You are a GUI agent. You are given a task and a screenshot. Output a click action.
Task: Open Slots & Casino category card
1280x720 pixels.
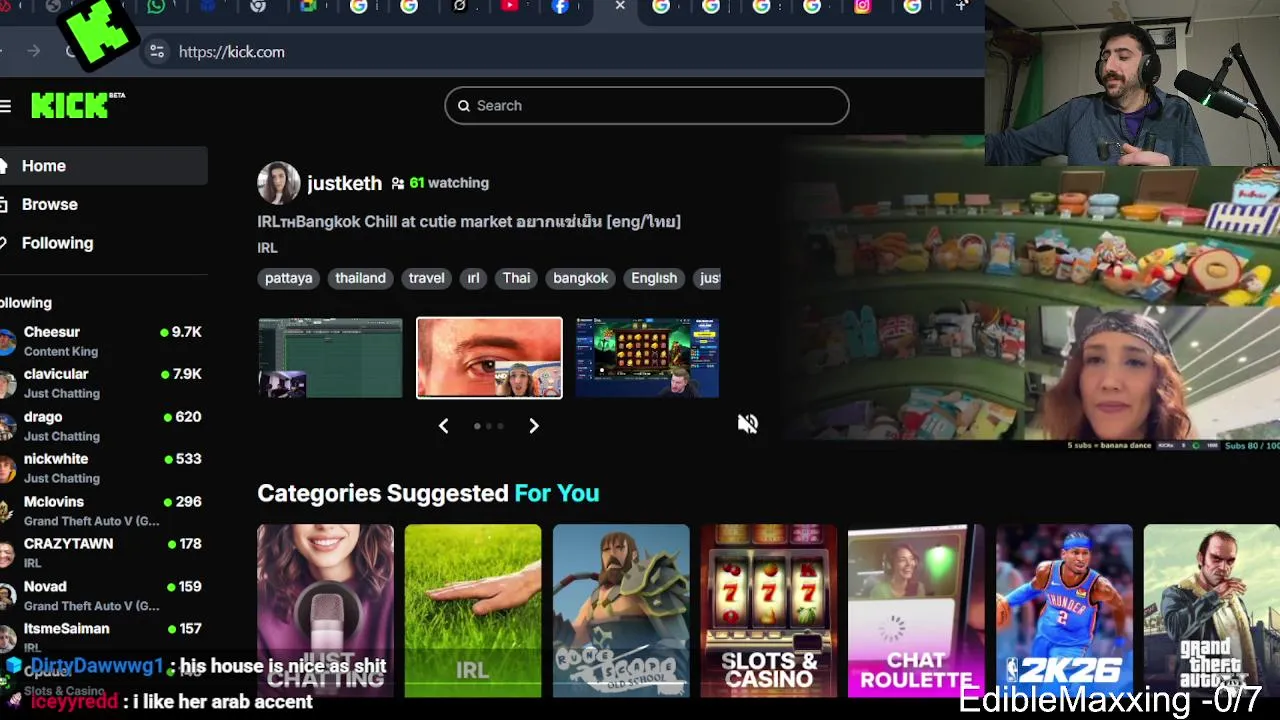click(769, 610)
